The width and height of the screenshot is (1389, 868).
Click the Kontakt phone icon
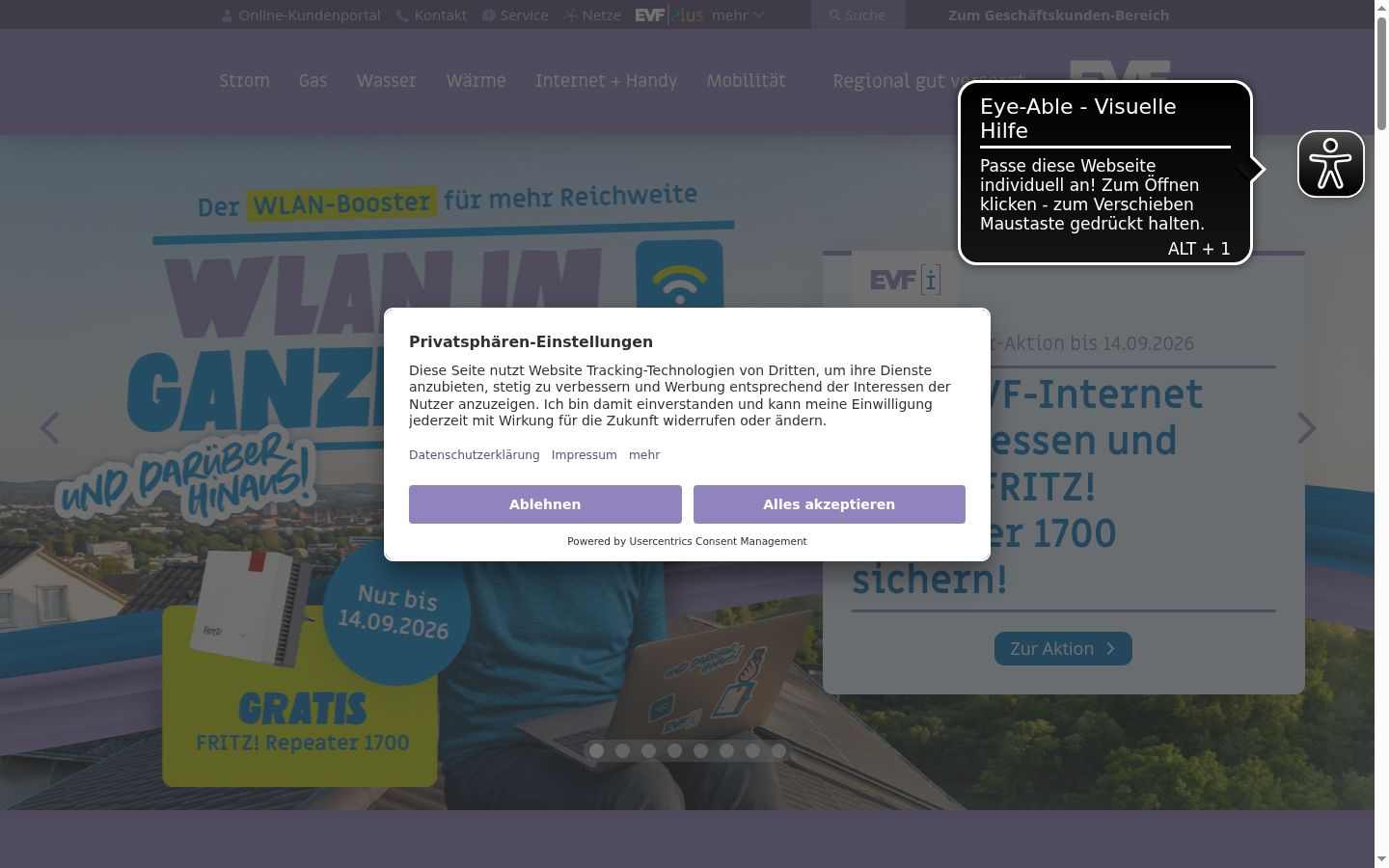click(402, 15)
